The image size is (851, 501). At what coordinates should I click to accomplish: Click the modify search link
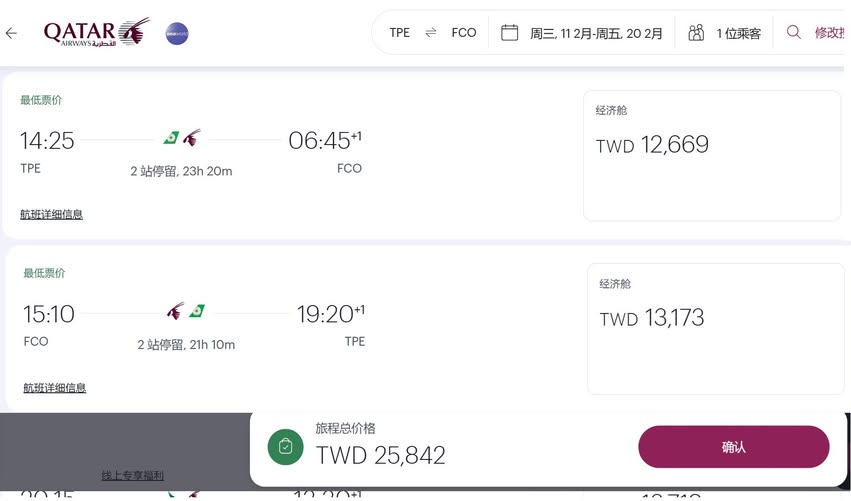830,33
